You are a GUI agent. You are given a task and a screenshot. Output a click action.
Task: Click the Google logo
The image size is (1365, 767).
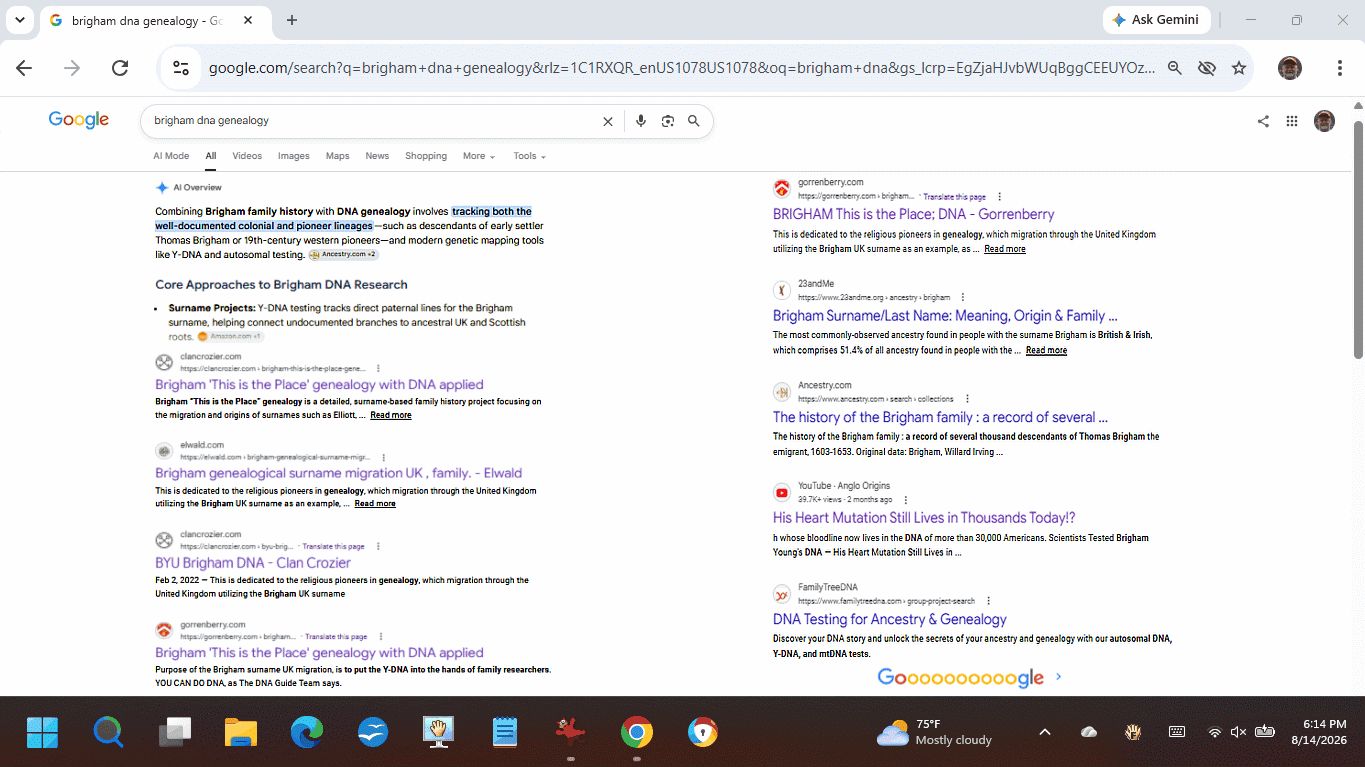coord(78,120)
